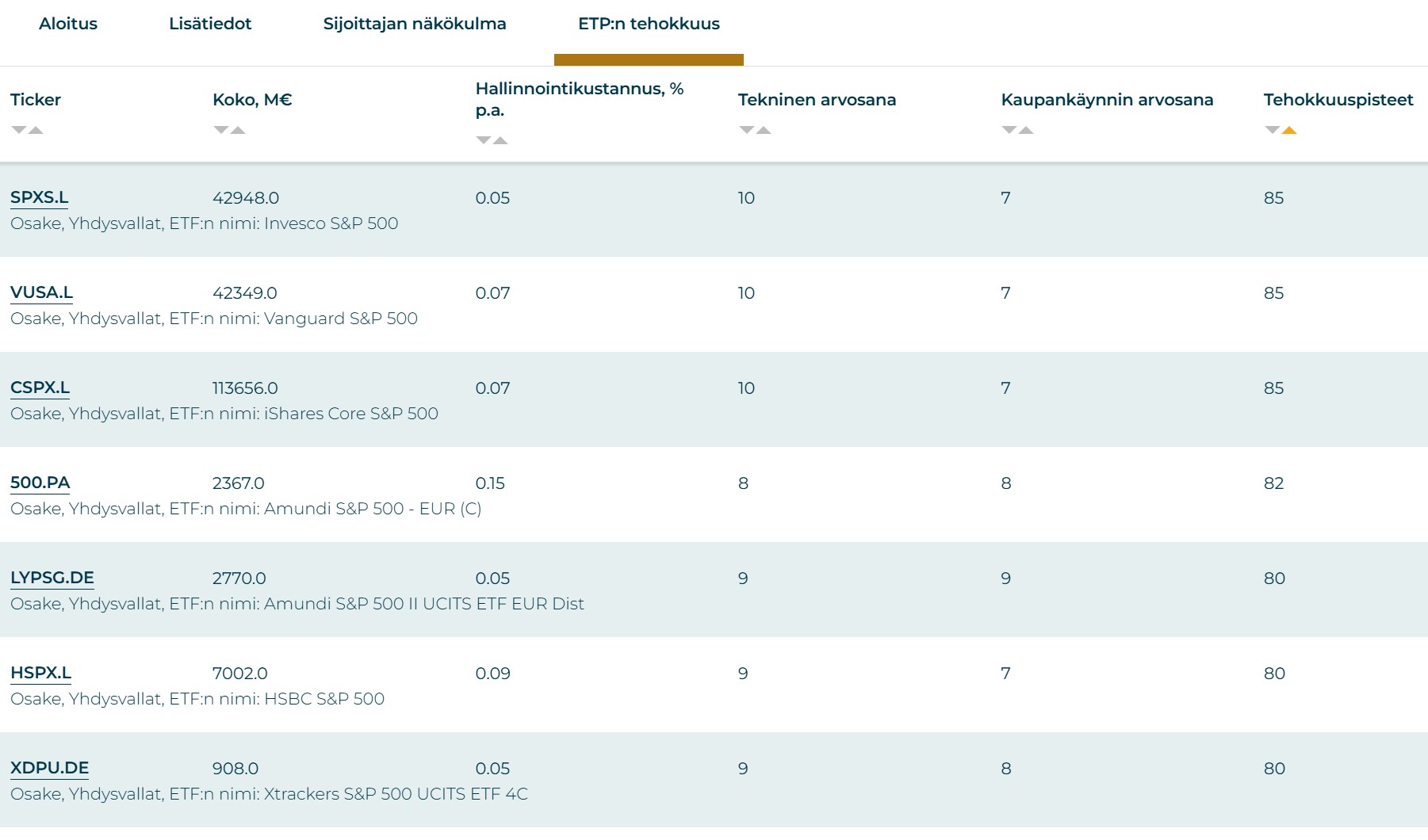
Task: Click Hallinnointikustannus descending sort arrow
Action: (x=484, y=140)
